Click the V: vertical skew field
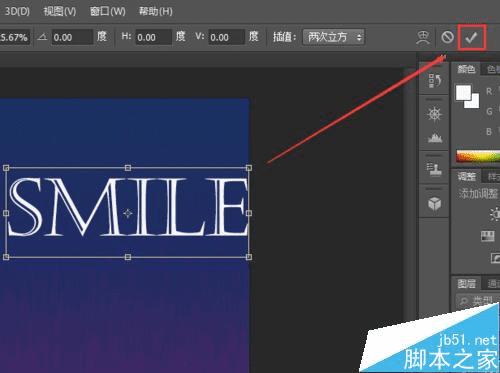Image resolution: width=500 pixels, height=373 pixels. pos(226,37)
